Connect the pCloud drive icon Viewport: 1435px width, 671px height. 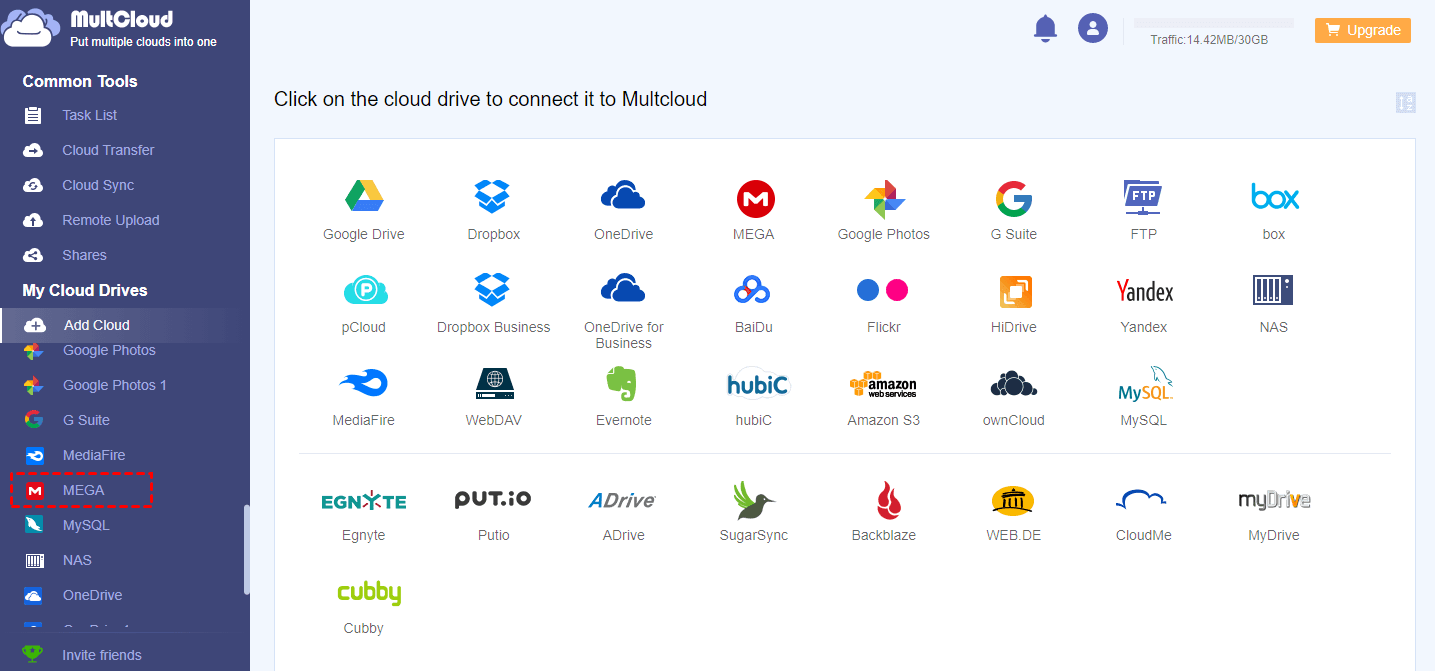(x=365, y=291)
